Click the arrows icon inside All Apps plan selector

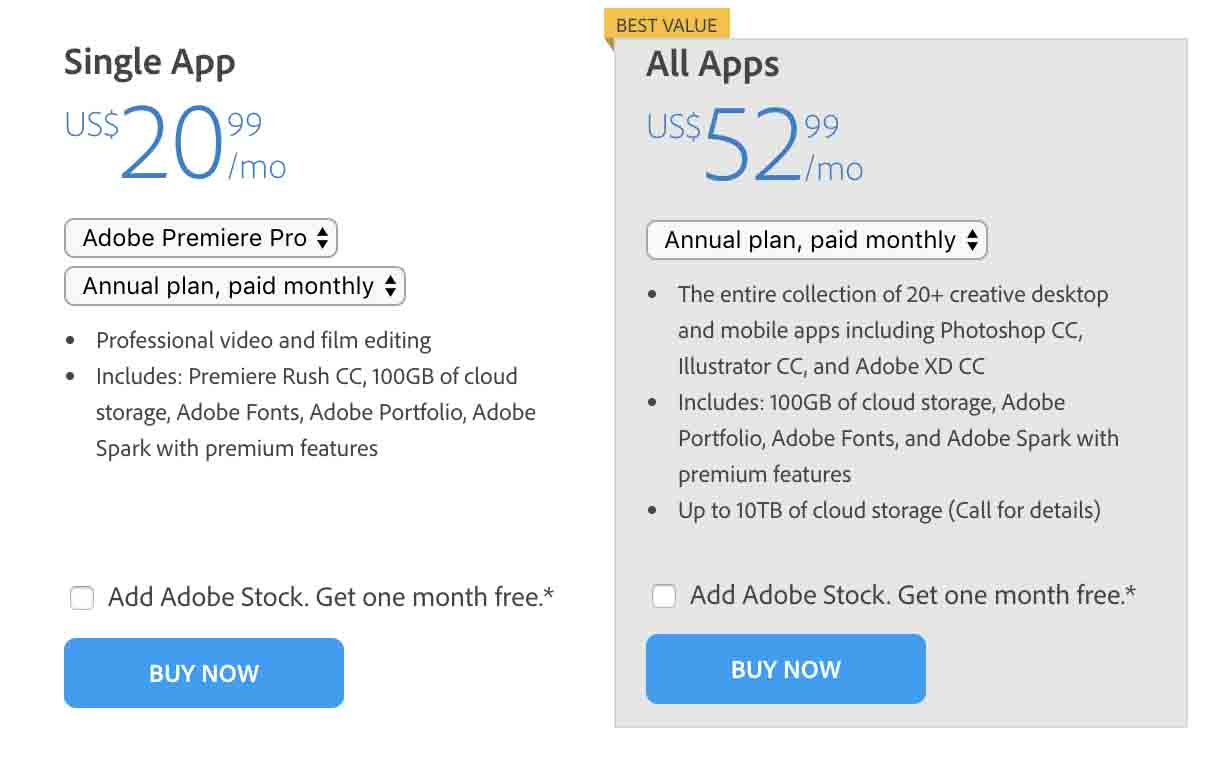971,240
